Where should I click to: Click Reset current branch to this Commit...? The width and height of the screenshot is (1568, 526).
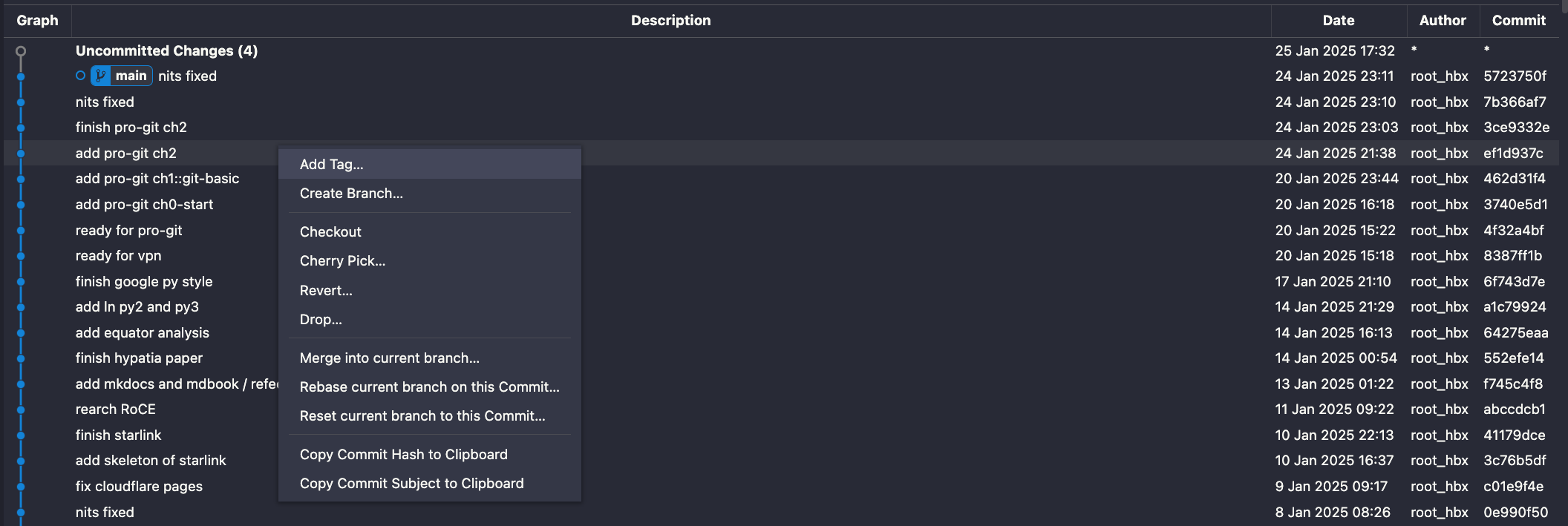click(x=422, y=416)
